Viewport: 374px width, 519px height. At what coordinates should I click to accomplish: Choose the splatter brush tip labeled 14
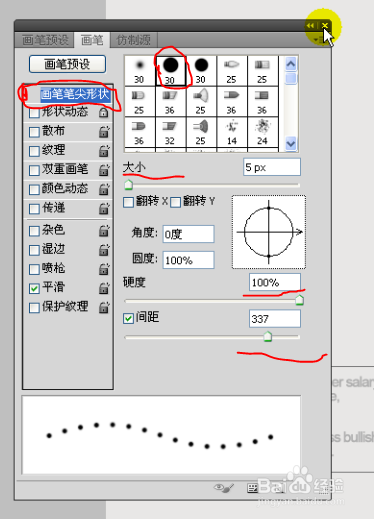click(232, 133)
